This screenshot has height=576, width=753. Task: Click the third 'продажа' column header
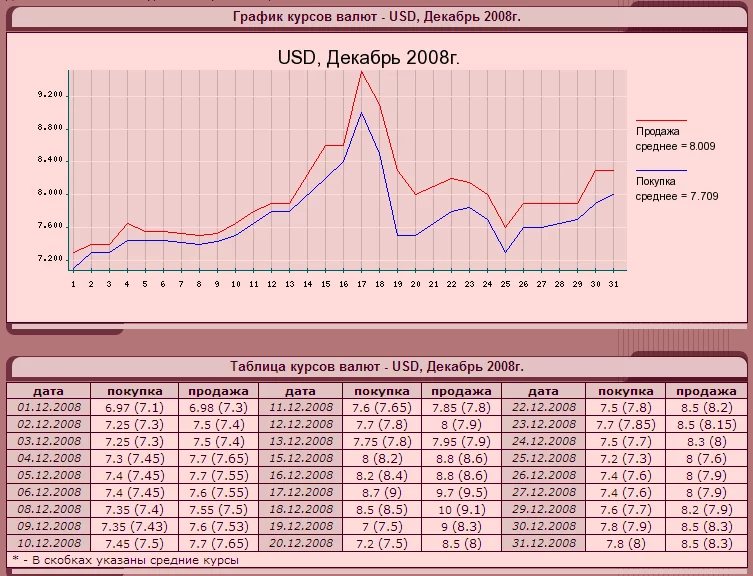706,391
